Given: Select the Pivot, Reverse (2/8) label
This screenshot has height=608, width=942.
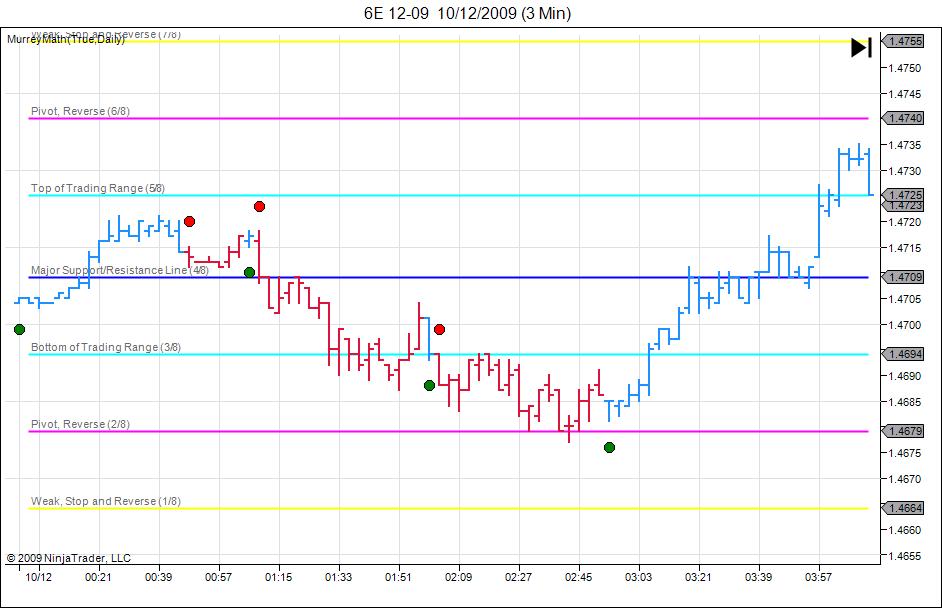Looking at the screenshot, I should coord(80,424).
